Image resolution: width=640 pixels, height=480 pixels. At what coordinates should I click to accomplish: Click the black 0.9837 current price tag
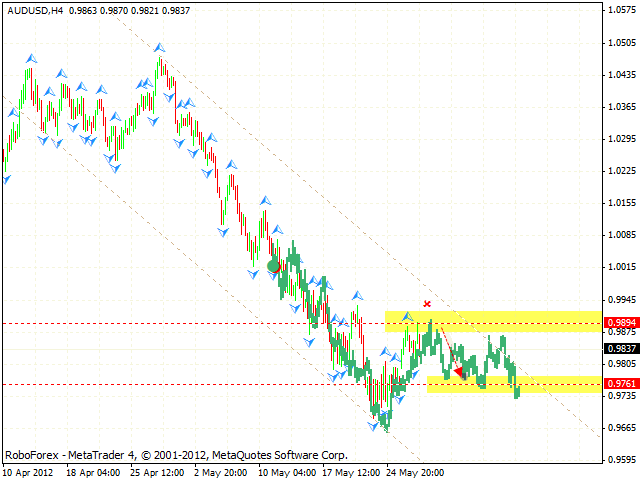(619, 349)
